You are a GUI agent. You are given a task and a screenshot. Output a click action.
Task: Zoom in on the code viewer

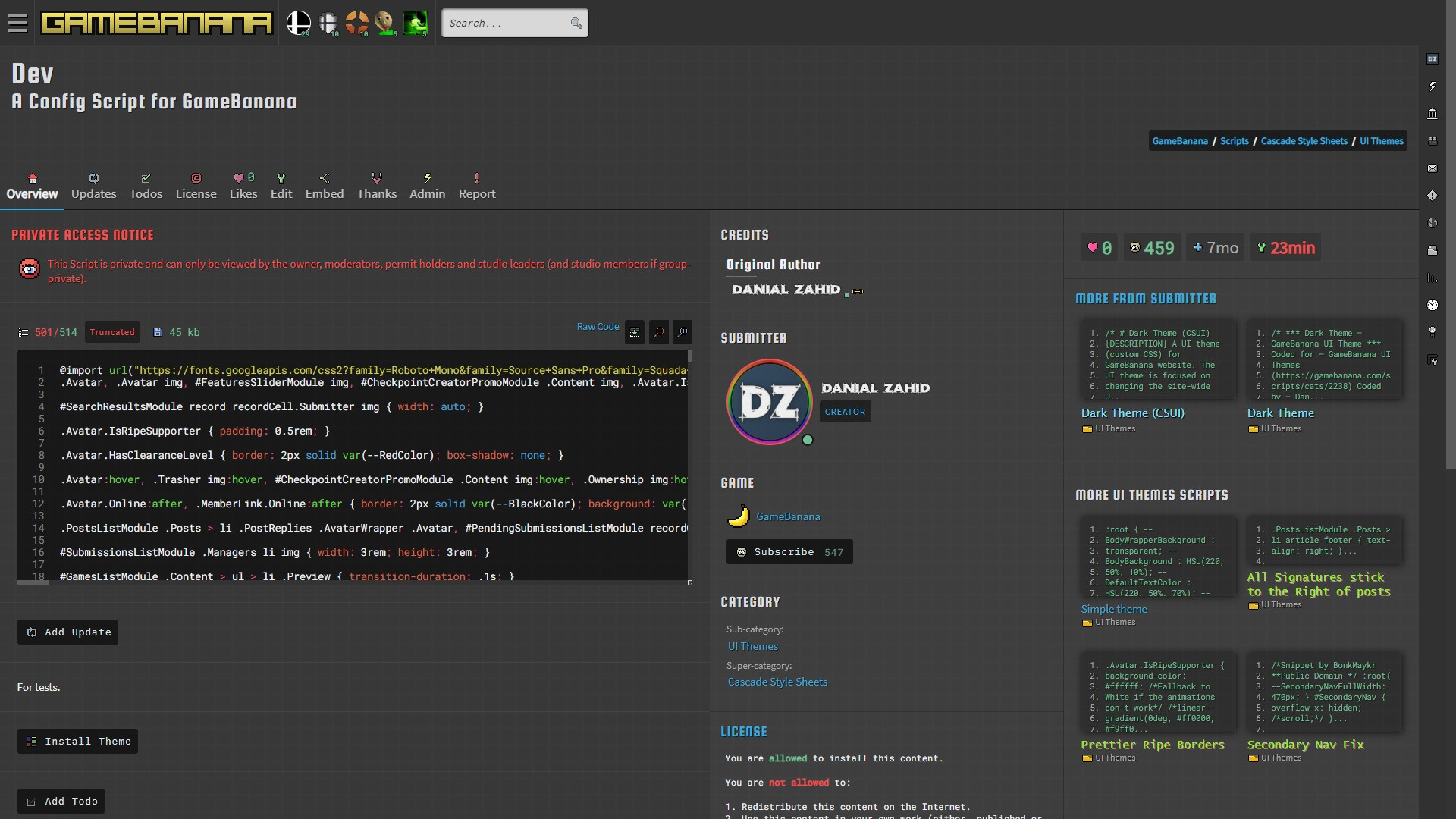pos(682,332)
